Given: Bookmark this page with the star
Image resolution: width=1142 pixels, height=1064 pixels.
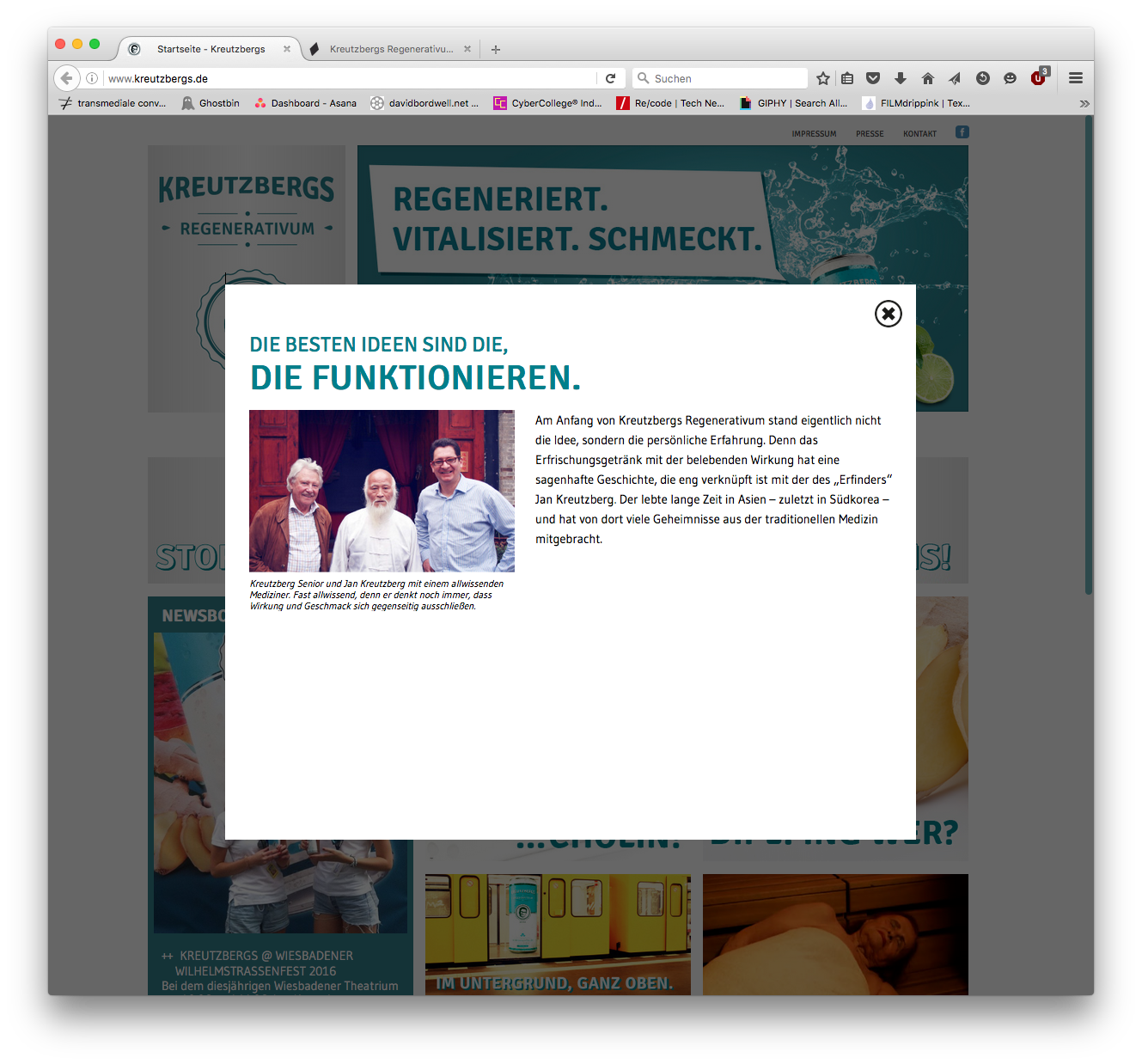Looking at the screenshot, I should [822, 78].
